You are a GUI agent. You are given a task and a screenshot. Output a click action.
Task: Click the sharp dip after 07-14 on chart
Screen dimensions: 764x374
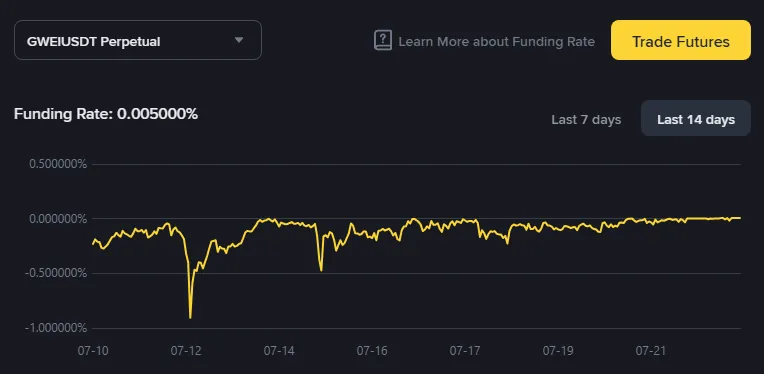321,269
